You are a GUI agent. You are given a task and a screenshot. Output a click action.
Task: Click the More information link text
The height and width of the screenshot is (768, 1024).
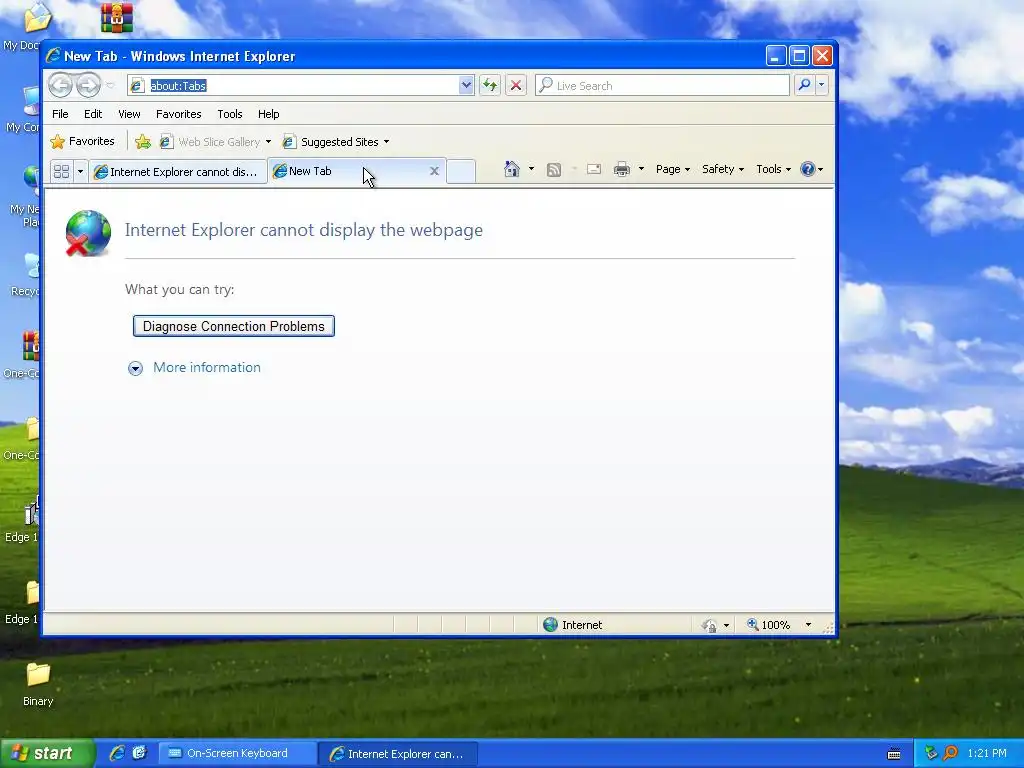[206, 367]
